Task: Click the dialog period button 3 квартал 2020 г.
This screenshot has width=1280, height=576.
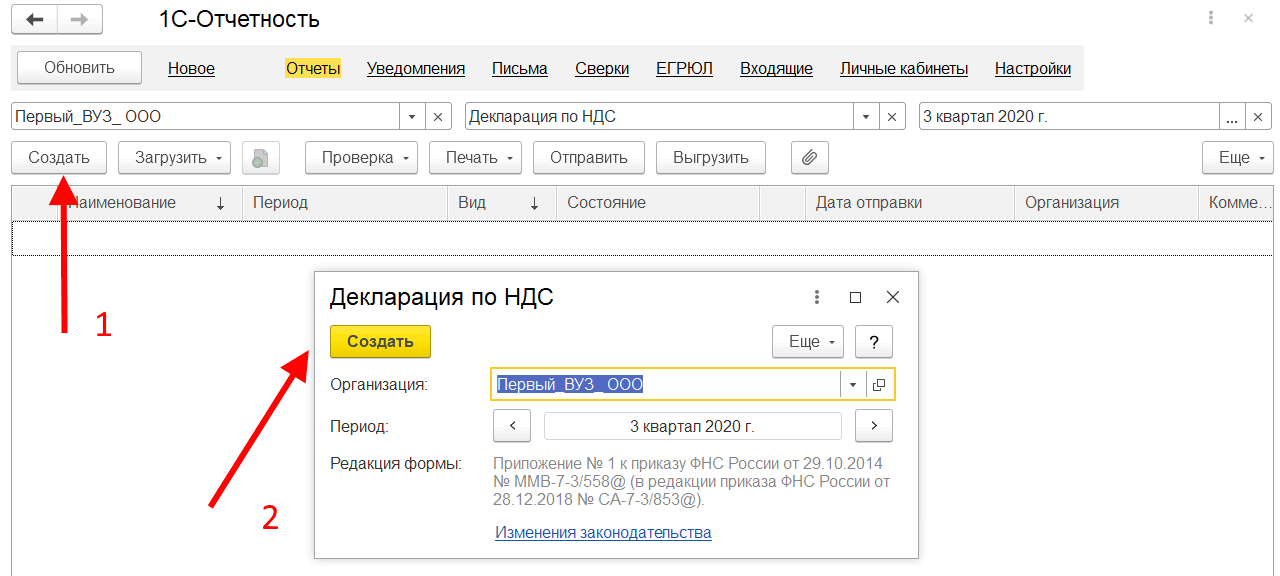Action: 692,425
